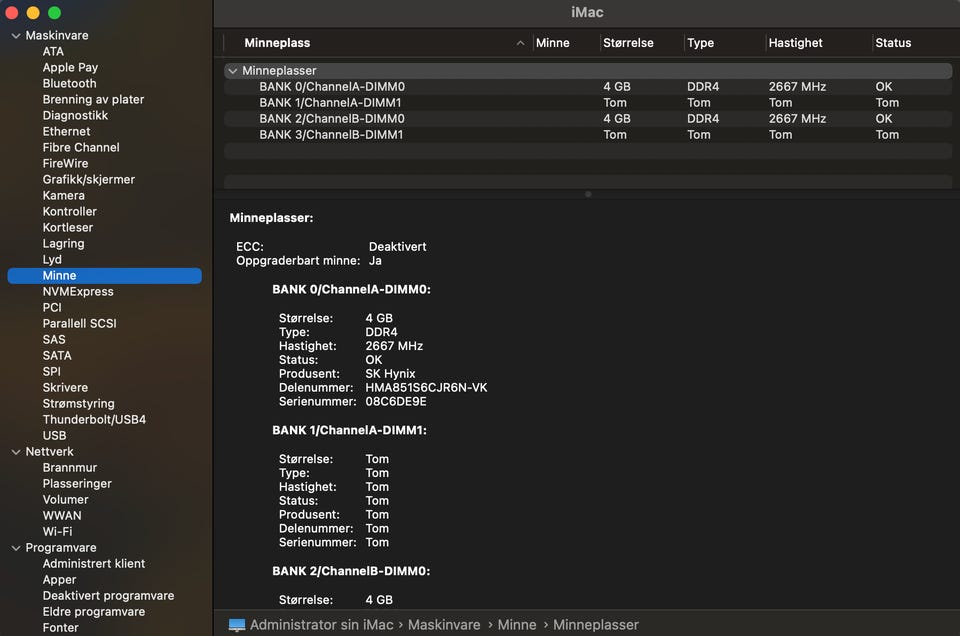The width and height of the screenshot is (960, 636).
Task: Select the highlighted Minne item
Action: click(x=104, y=275)
